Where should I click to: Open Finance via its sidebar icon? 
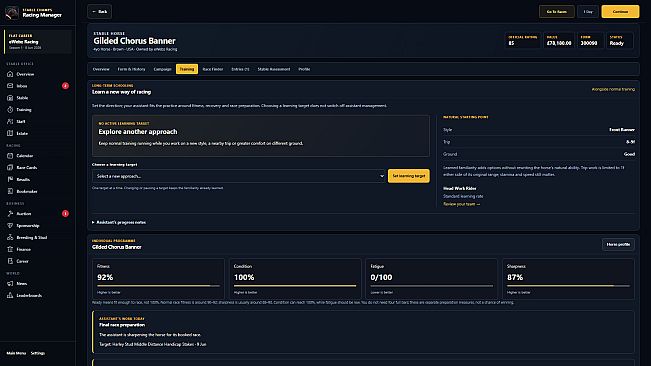point(10,249)
